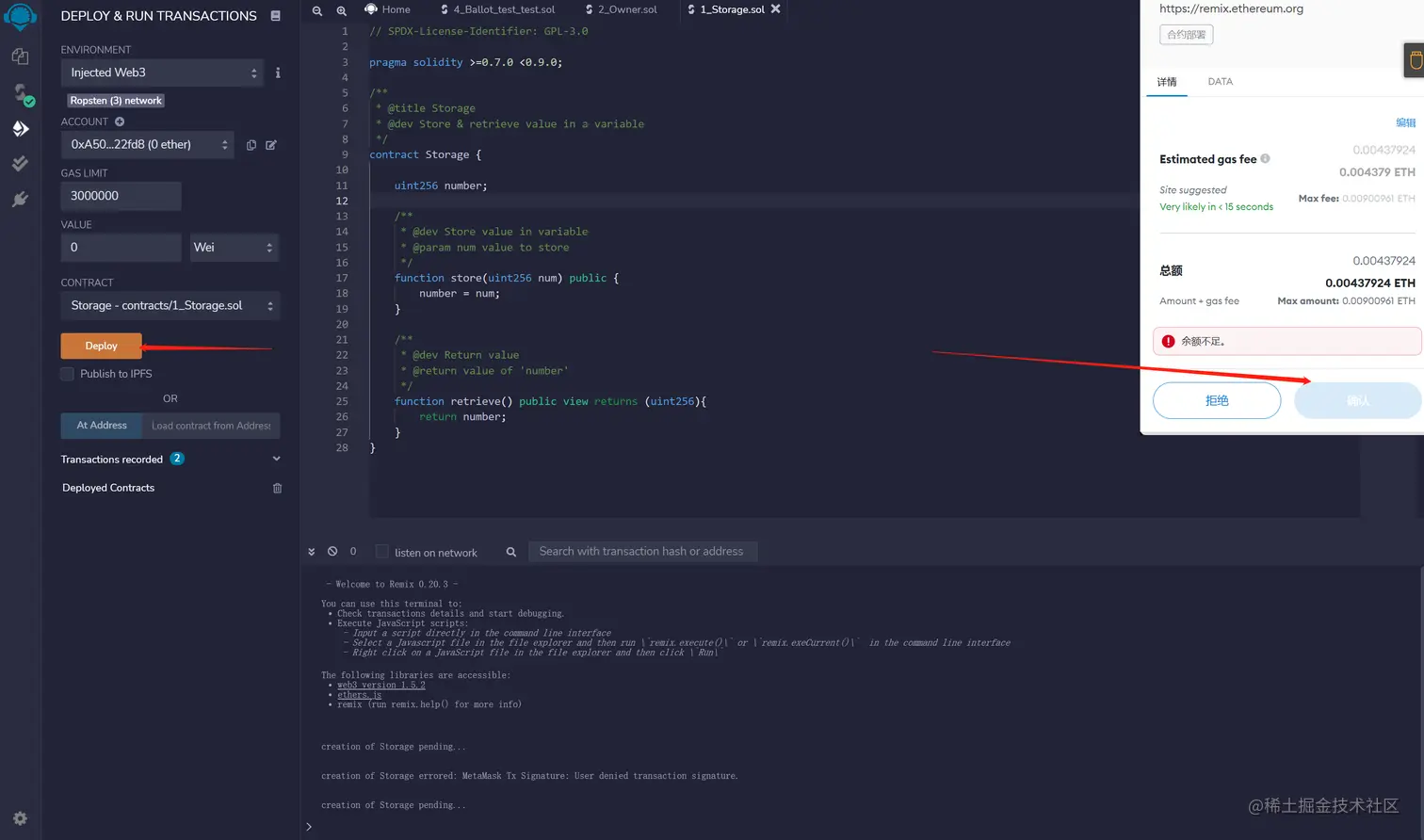Select the 详情 tab in MetaMask
The width and height of the screenshot is (1424, 840).
[1167, 82]
